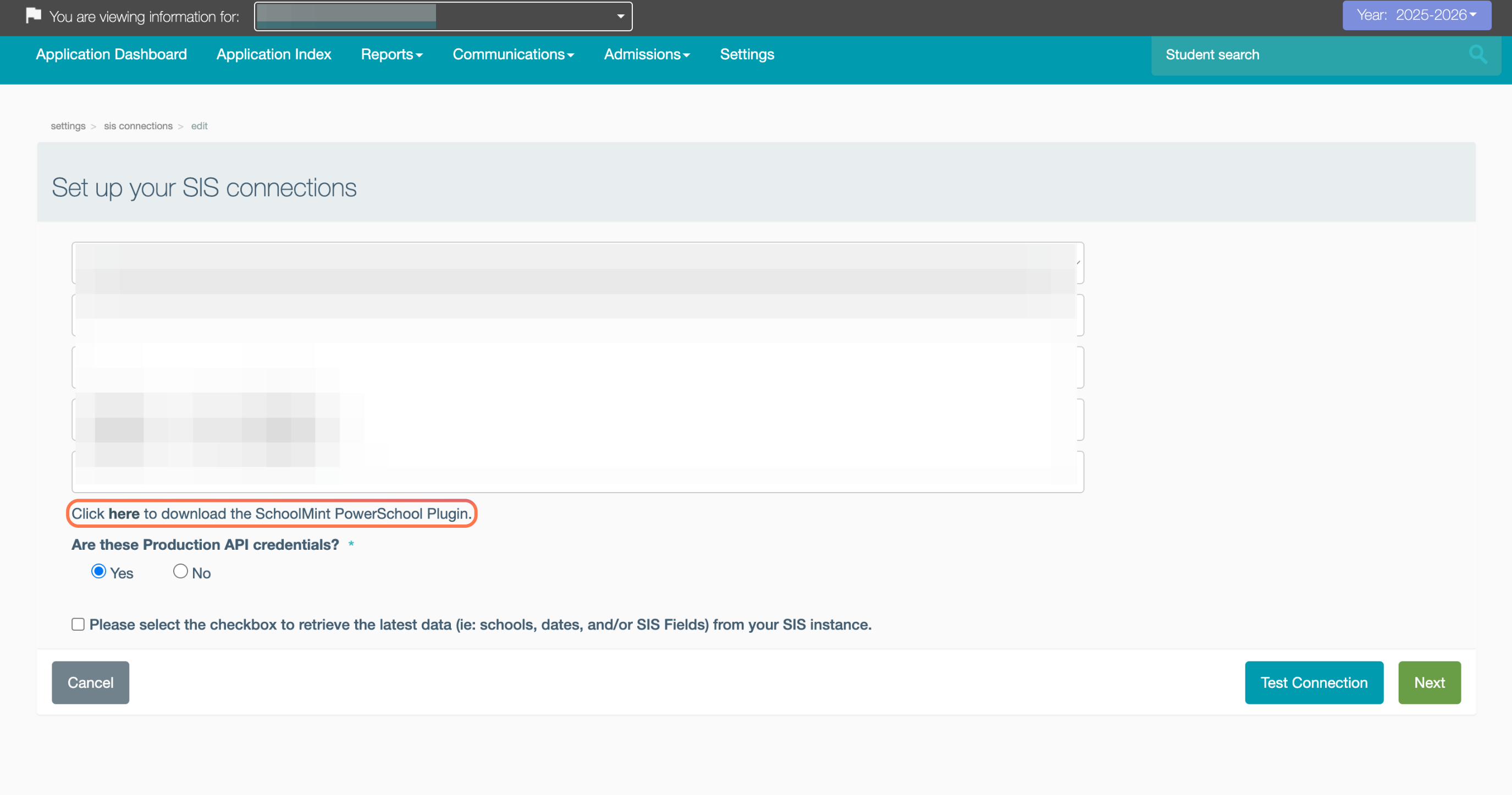Click 'here' to download PowerSchool Plugin
The height and width of the screenshot is (795, 1512).
(x=124, y=514)
